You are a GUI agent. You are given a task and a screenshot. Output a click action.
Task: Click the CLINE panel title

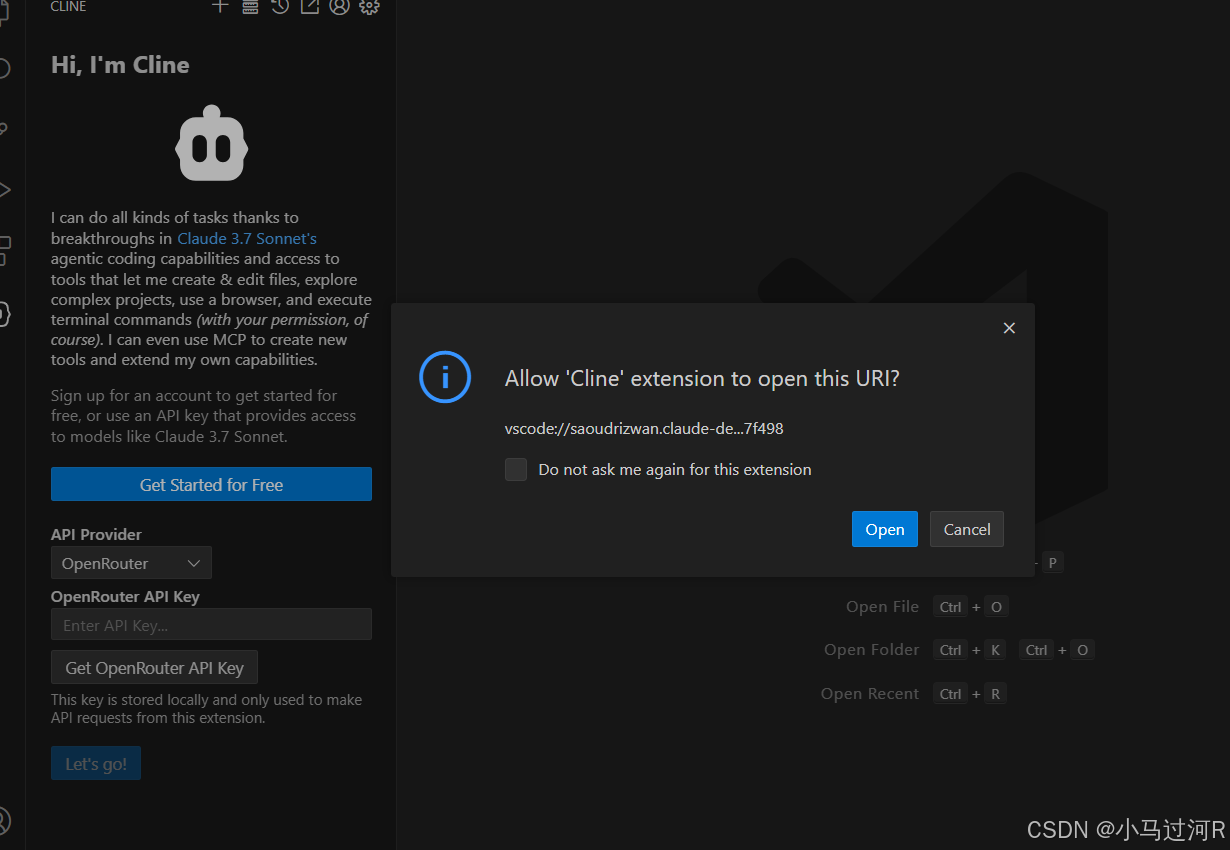(69, 6)
